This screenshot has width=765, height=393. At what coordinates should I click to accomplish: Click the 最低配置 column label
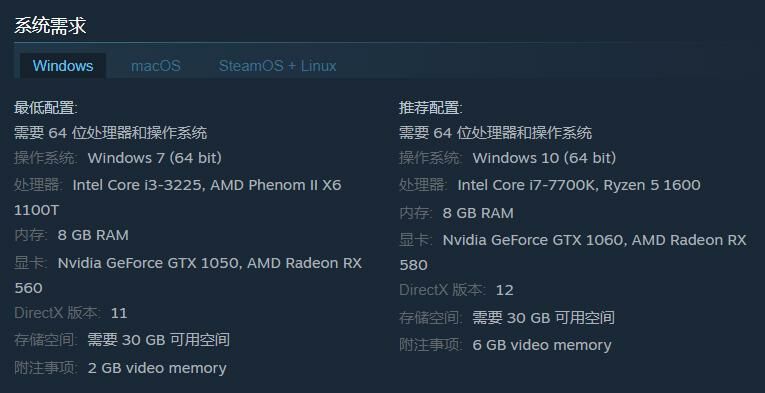(x=46, y=107)
